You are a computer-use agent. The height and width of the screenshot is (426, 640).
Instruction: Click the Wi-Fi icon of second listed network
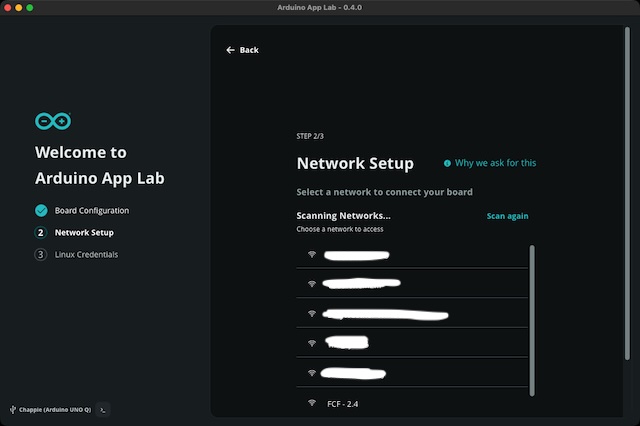[x=312, y=284]
